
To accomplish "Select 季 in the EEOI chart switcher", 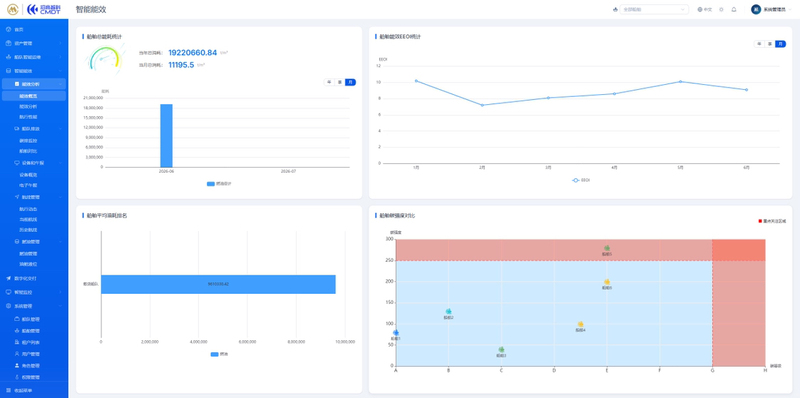I will 770,44.
